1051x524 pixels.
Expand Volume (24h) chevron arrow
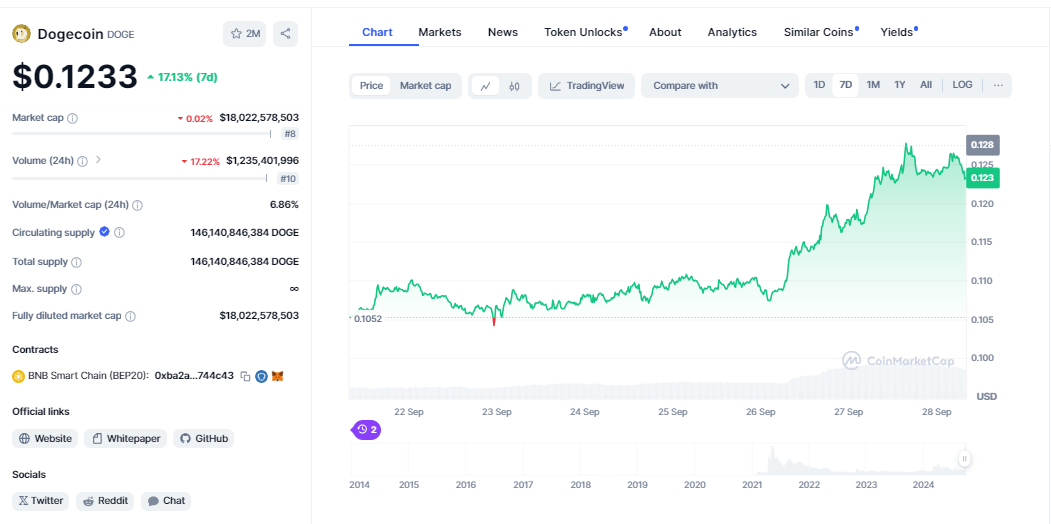point(98,160)
